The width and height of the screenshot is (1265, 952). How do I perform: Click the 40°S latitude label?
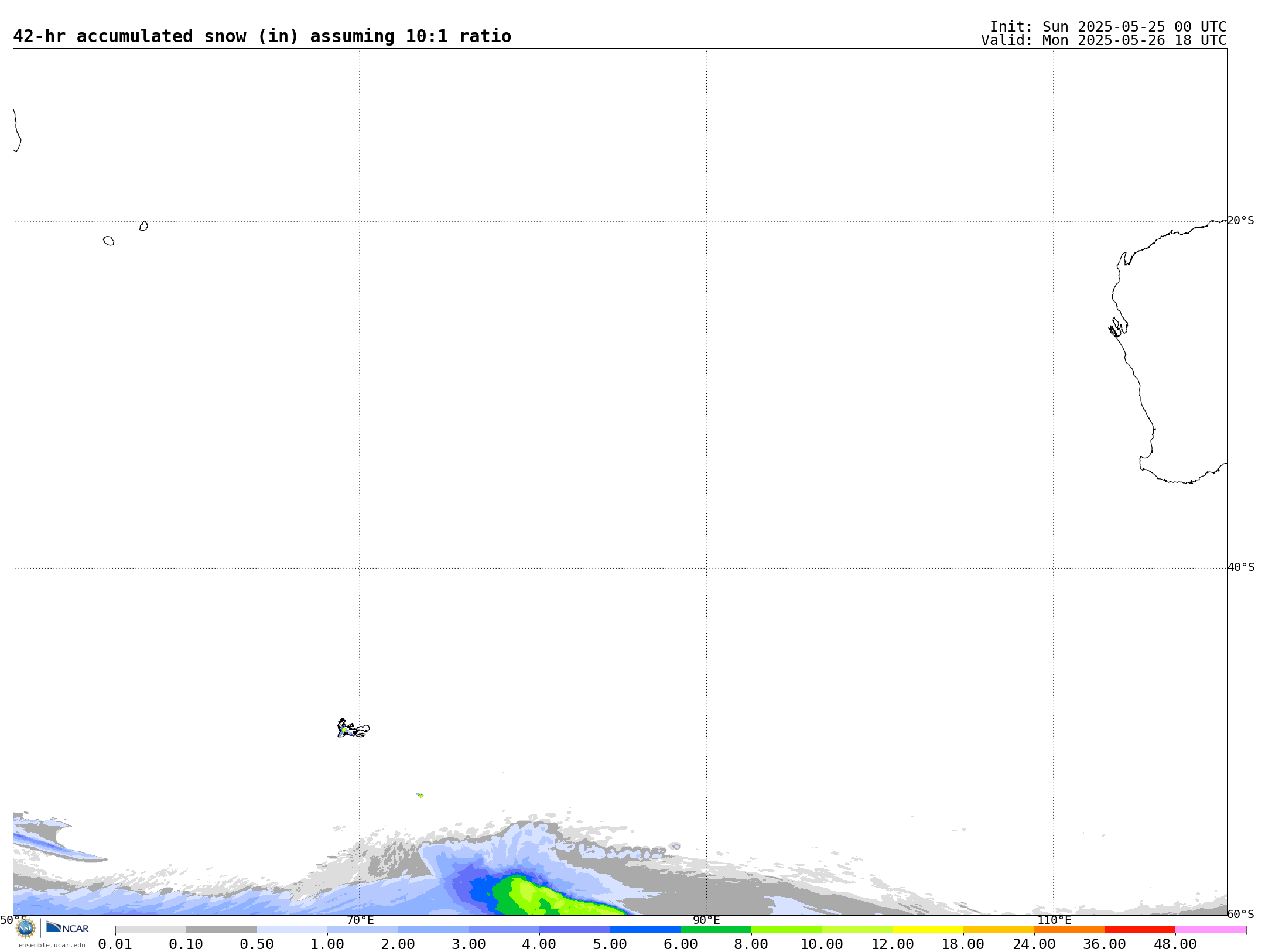1241,567
